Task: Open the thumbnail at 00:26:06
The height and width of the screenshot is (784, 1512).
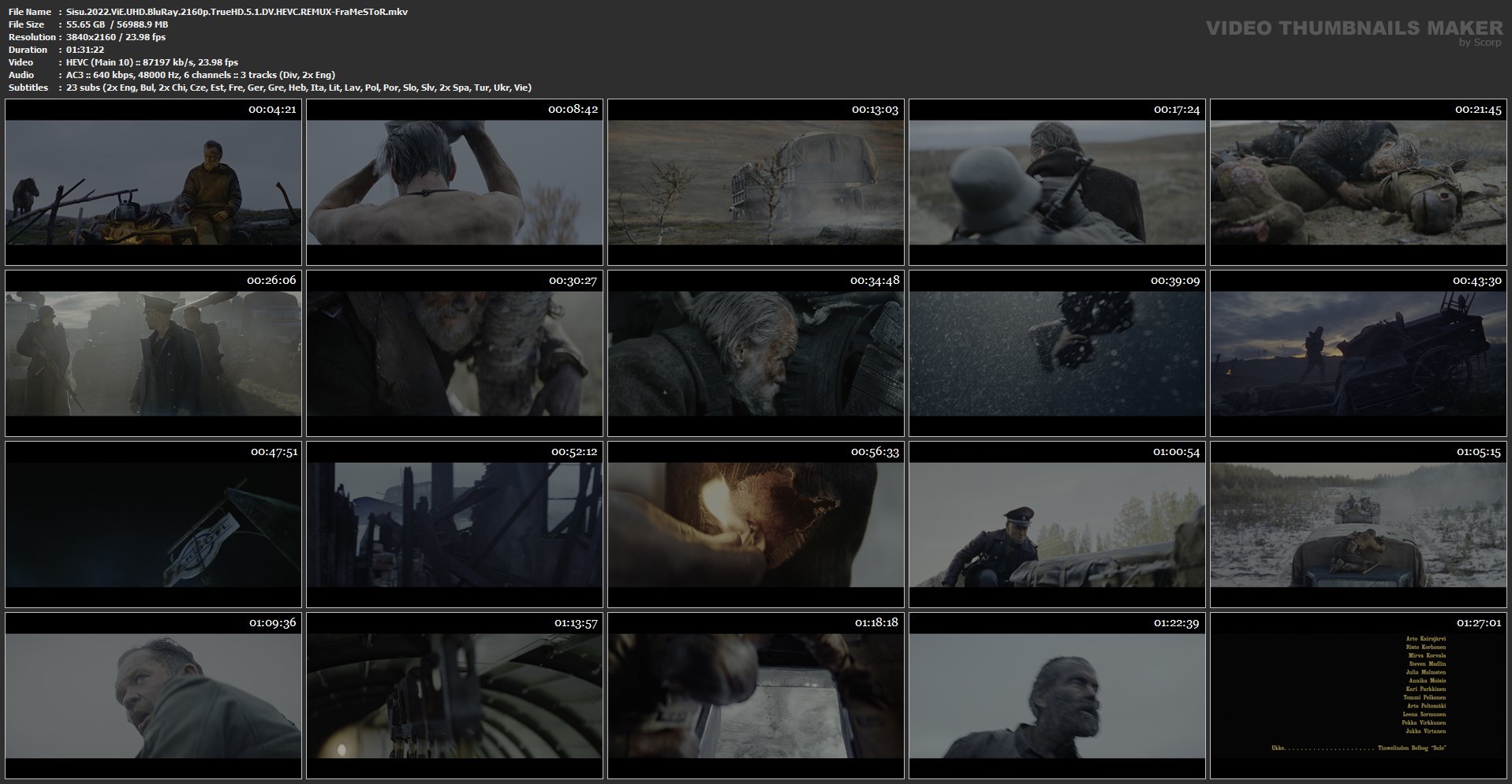Action: (x=153, y=353)
